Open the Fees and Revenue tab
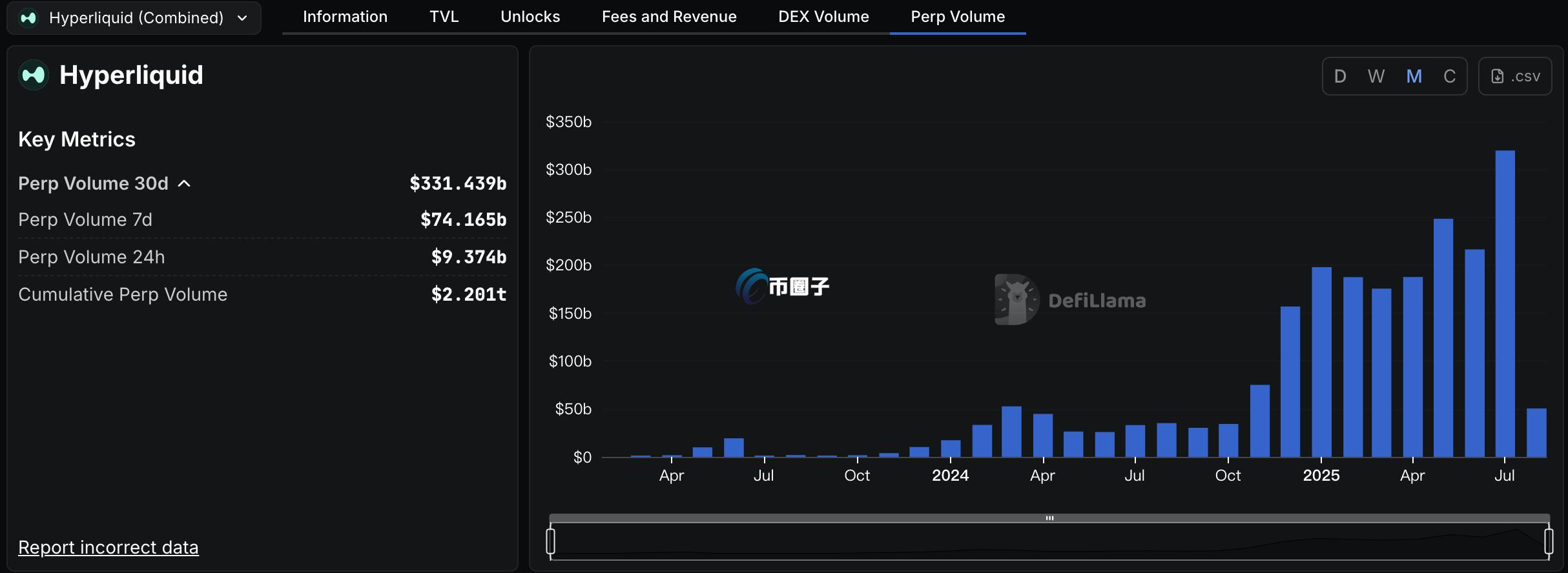This screenshot has width=1568, height=573. (669, 17)
